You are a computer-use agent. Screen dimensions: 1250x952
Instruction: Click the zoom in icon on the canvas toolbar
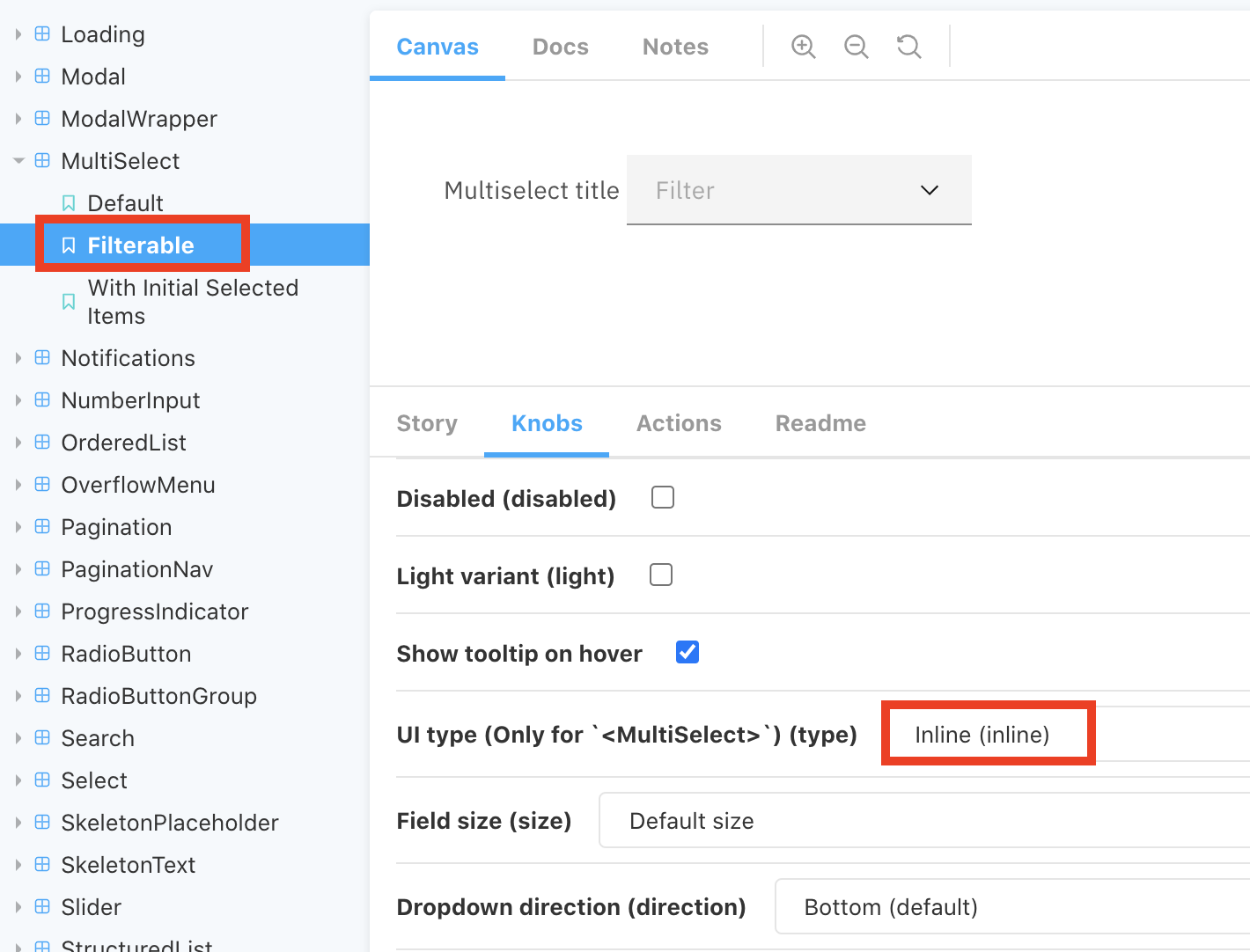coord(802,46)
